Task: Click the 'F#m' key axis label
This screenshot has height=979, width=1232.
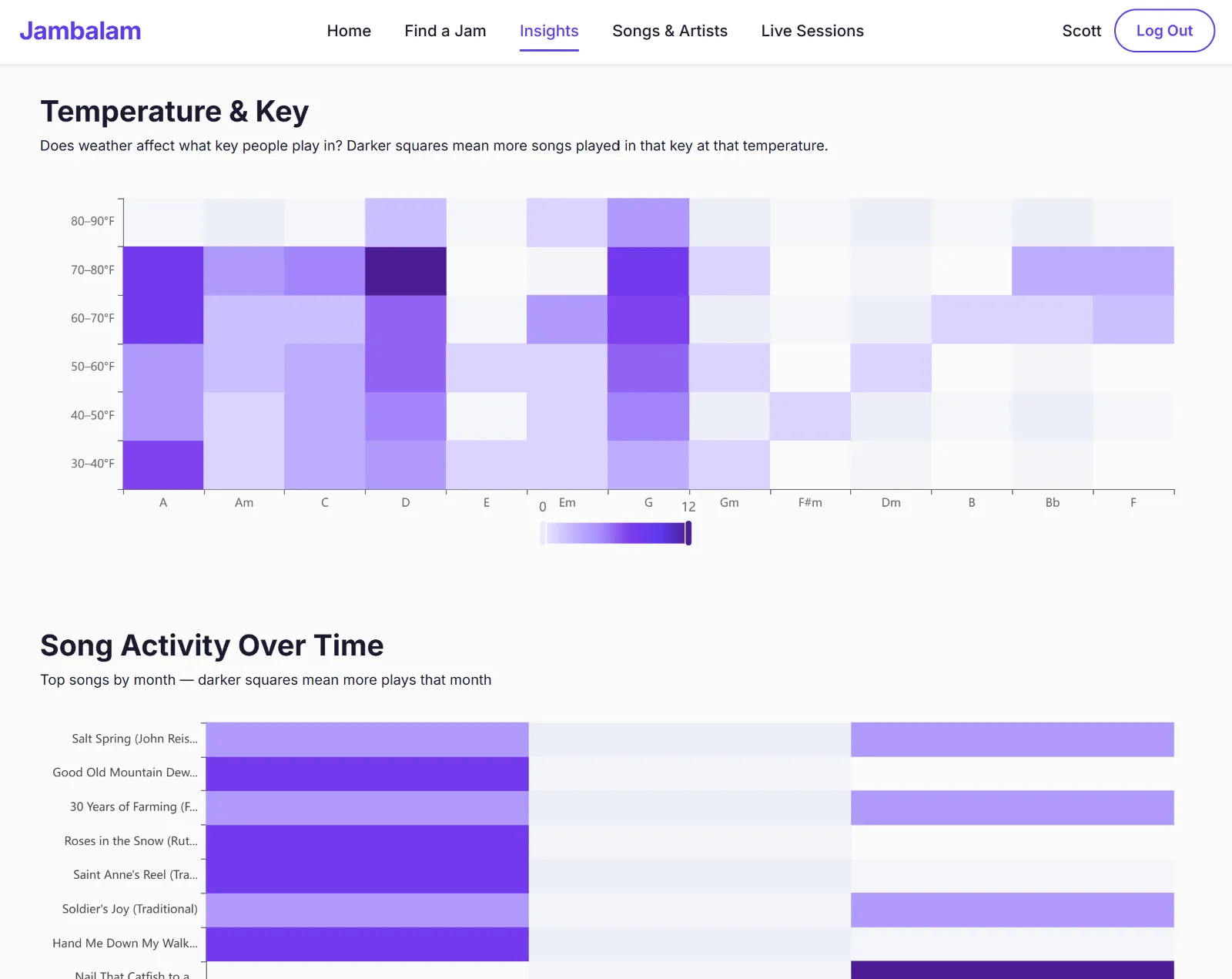Action: (810, 502)
